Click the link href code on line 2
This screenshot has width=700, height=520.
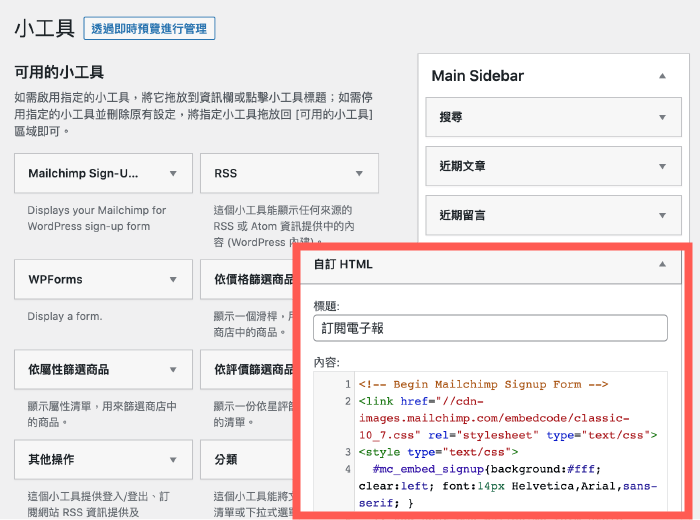tap(508, 418)
